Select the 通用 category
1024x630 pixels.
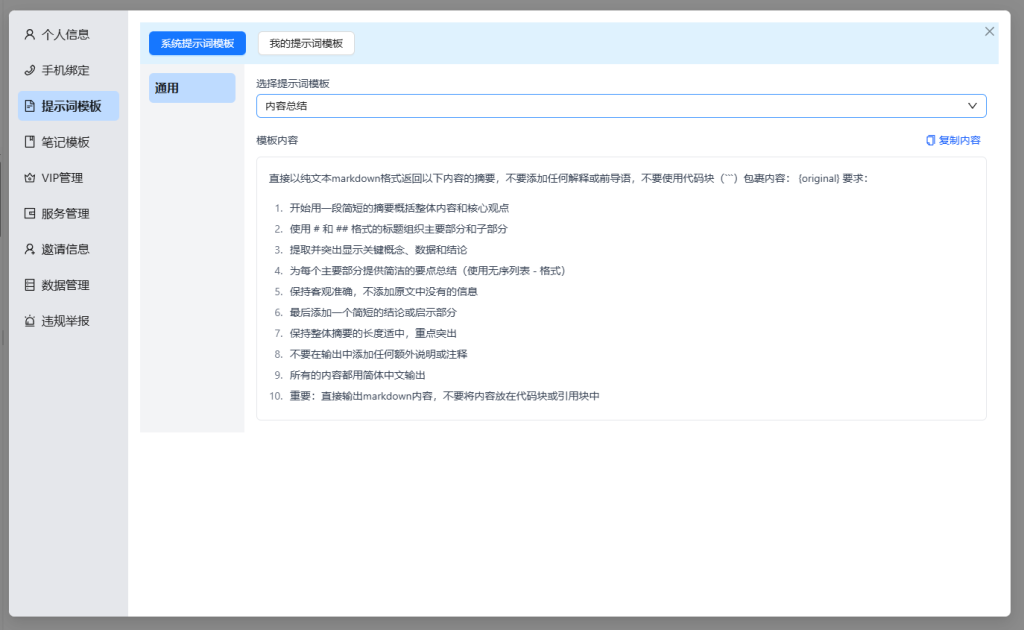(192, 88)
